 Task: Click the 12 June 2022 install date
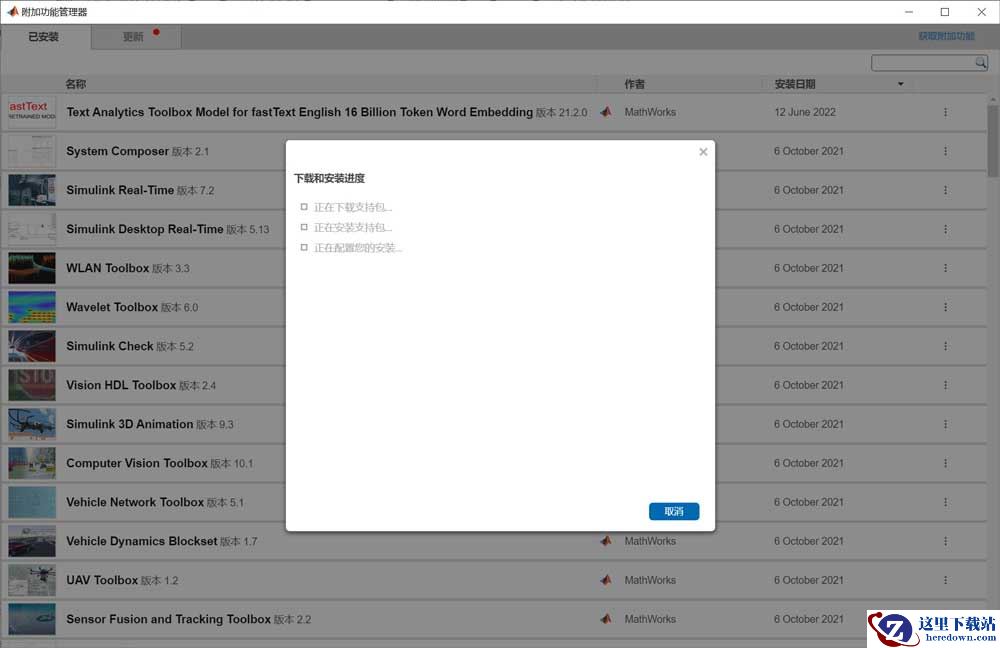click(804, 112)
